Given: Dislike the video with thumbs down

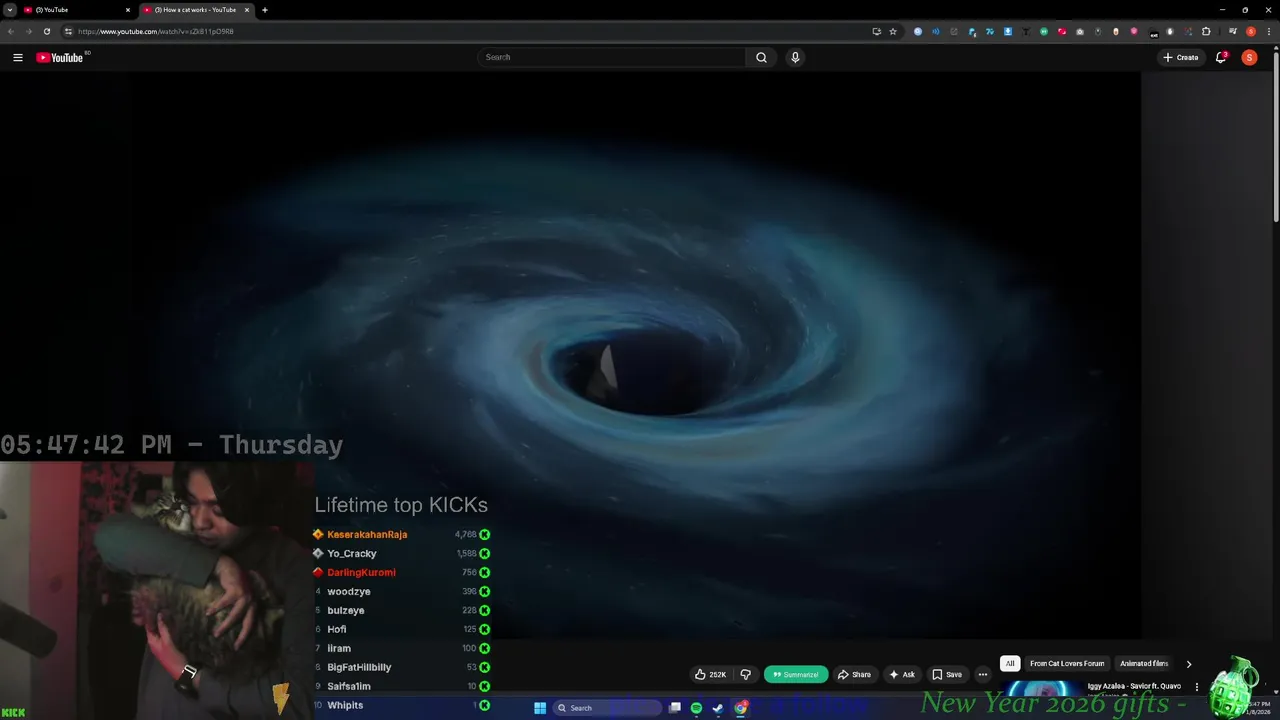Looking at the screenshot, I should (x=745, y=674).
